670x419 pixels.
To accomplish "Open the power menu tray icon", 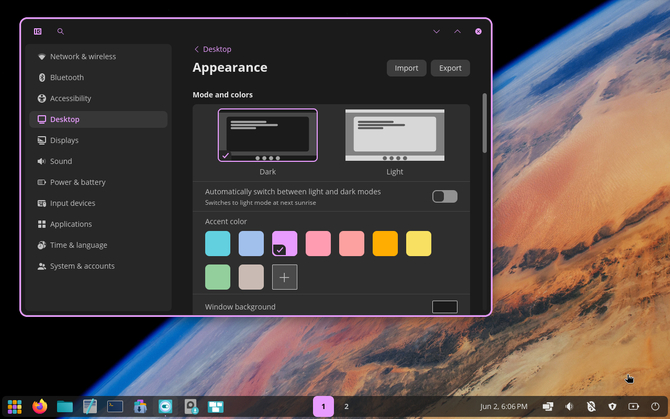I will [x=655, y=406].
